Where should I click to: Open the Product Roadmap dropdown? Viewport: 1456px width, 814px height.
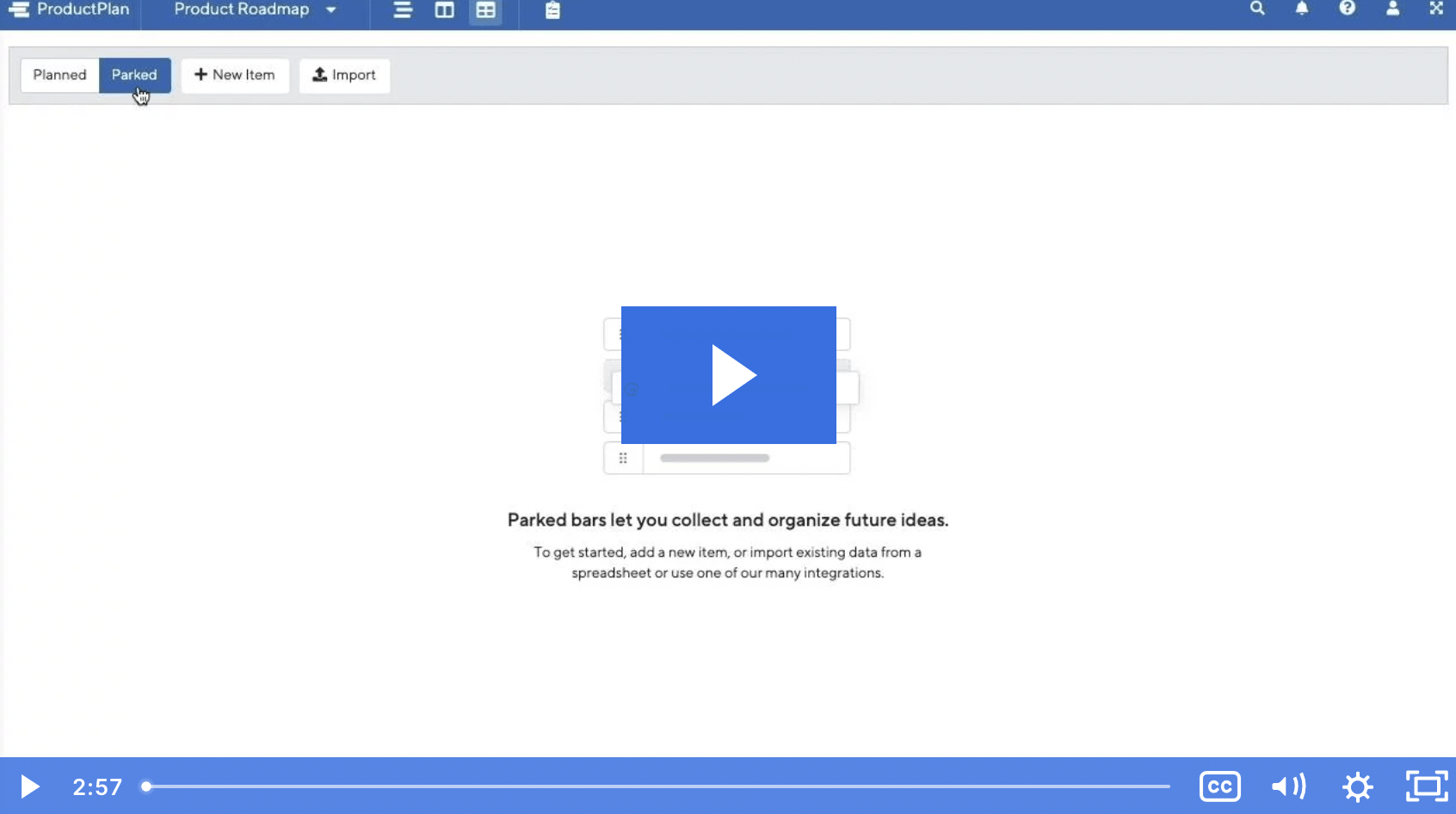[255, 9]
